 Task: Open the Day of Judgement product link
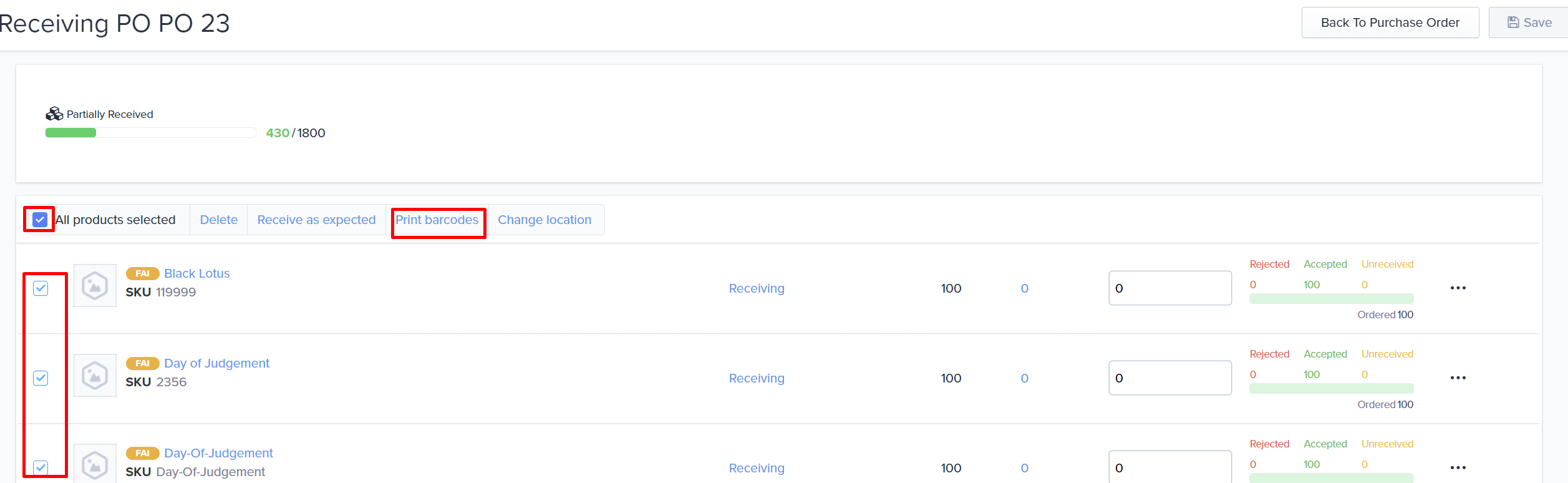click(x=216, y=363)
